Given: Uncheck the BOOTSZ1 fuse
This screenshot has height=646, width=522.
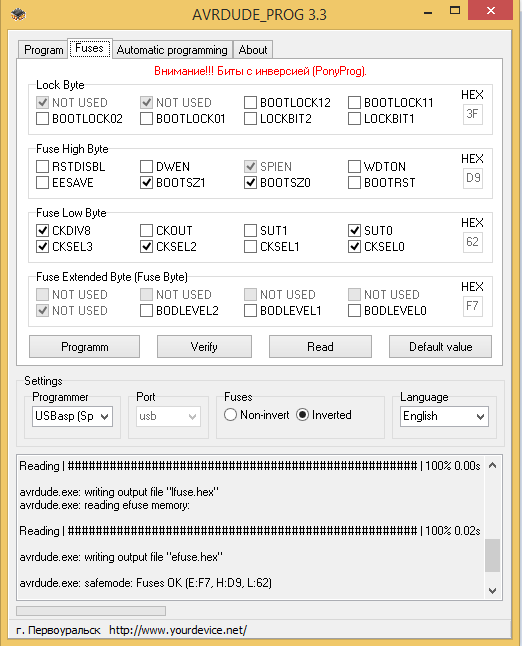Looking at the screenshot, I should point(146,183).
